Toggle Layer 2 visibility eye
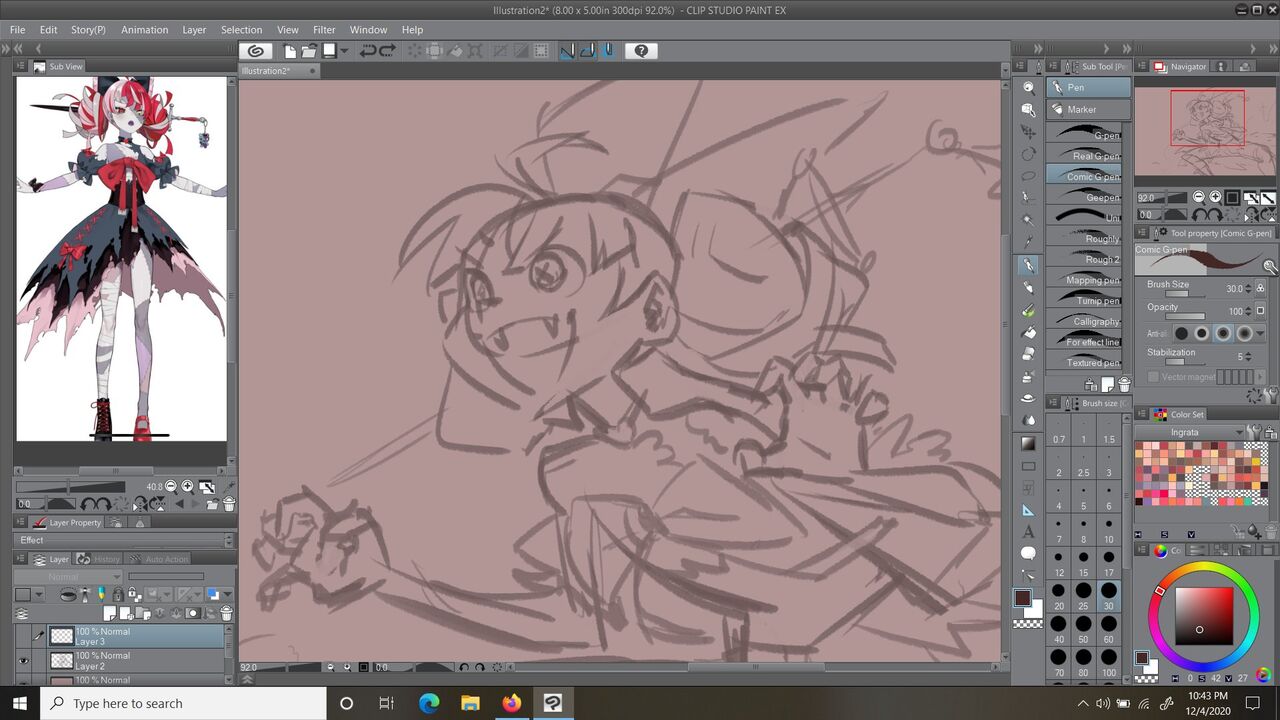Image resolution: width=1280 pixels, height=720 pixels. pos(23,661)
